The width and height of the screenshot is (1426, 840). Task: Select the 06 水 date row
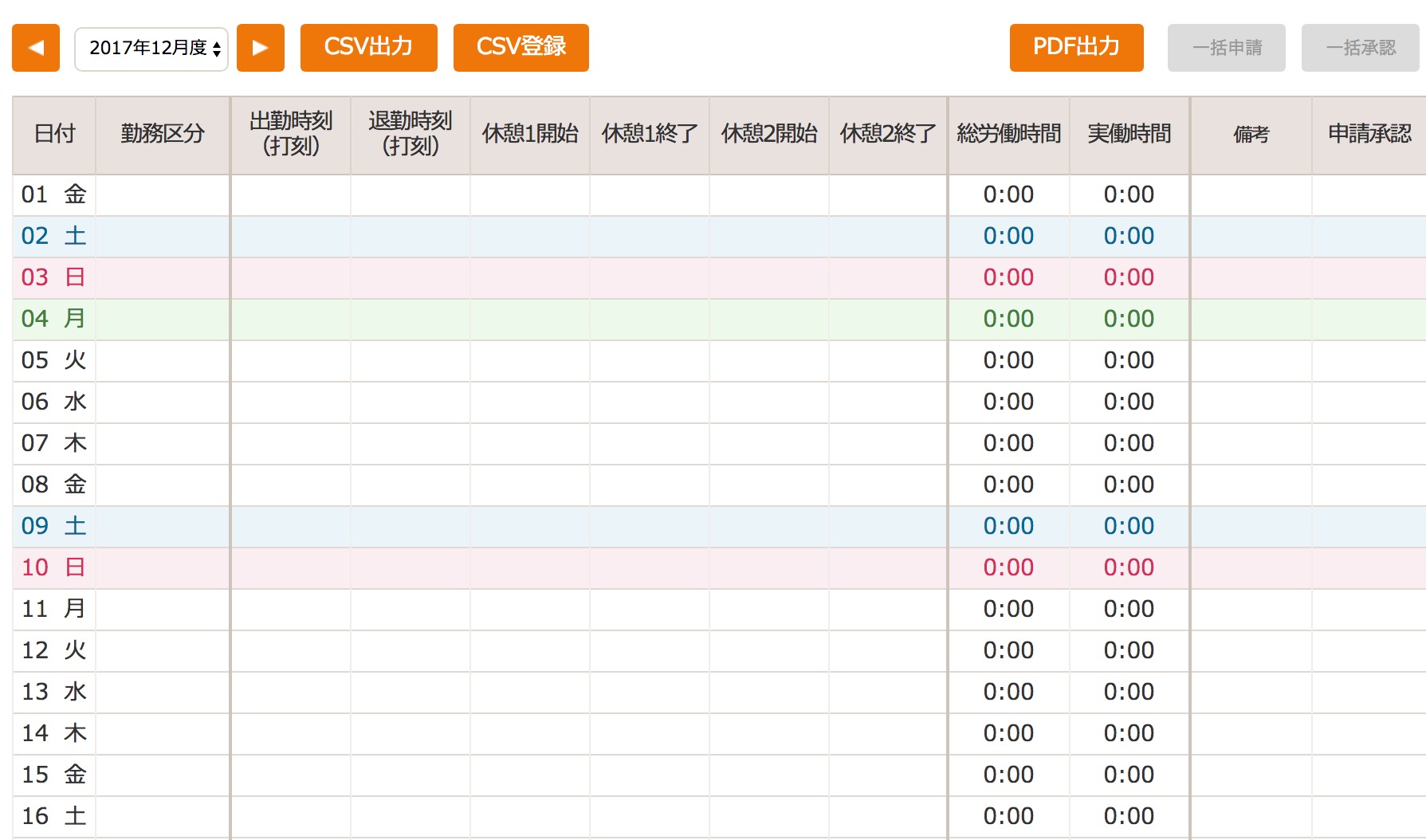click(x=719, y=402)
